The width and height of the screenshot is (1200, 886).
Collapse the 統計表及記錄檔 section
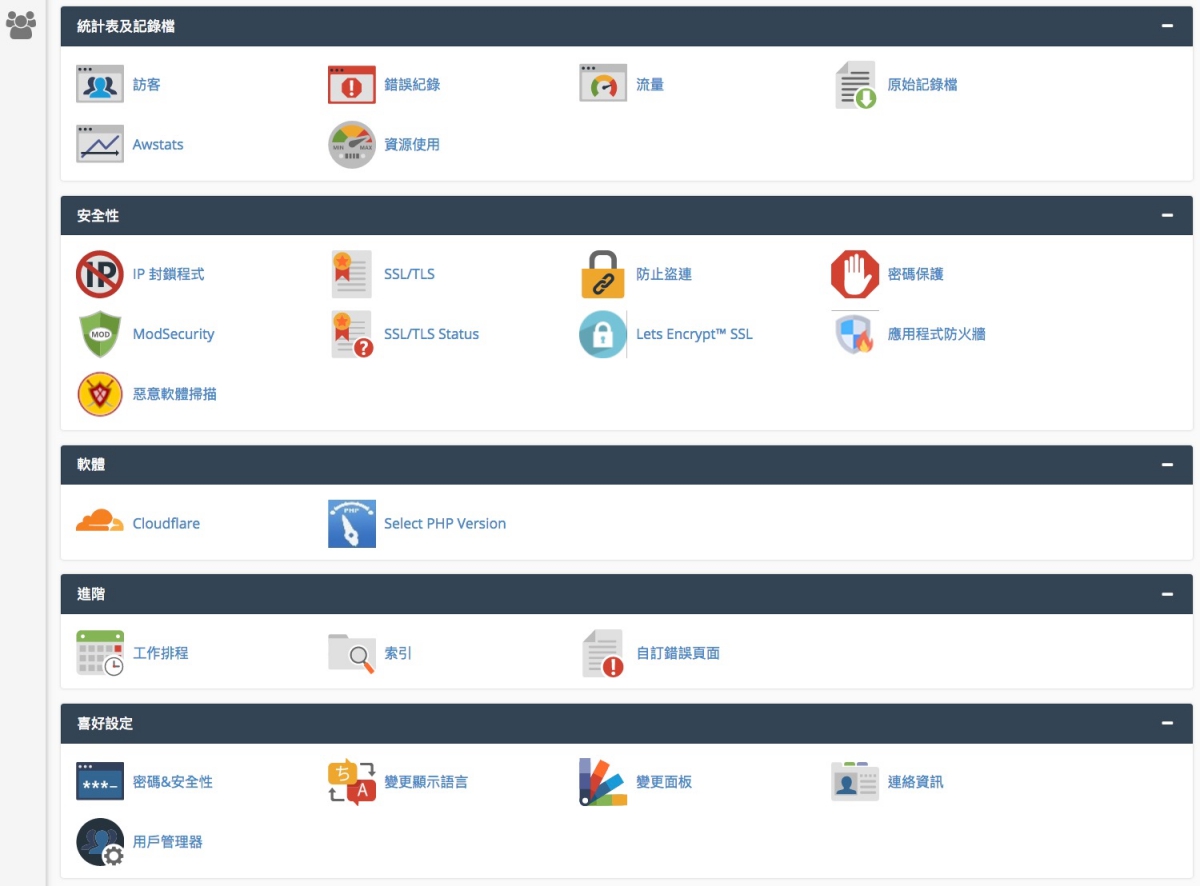click(1167, 26)
